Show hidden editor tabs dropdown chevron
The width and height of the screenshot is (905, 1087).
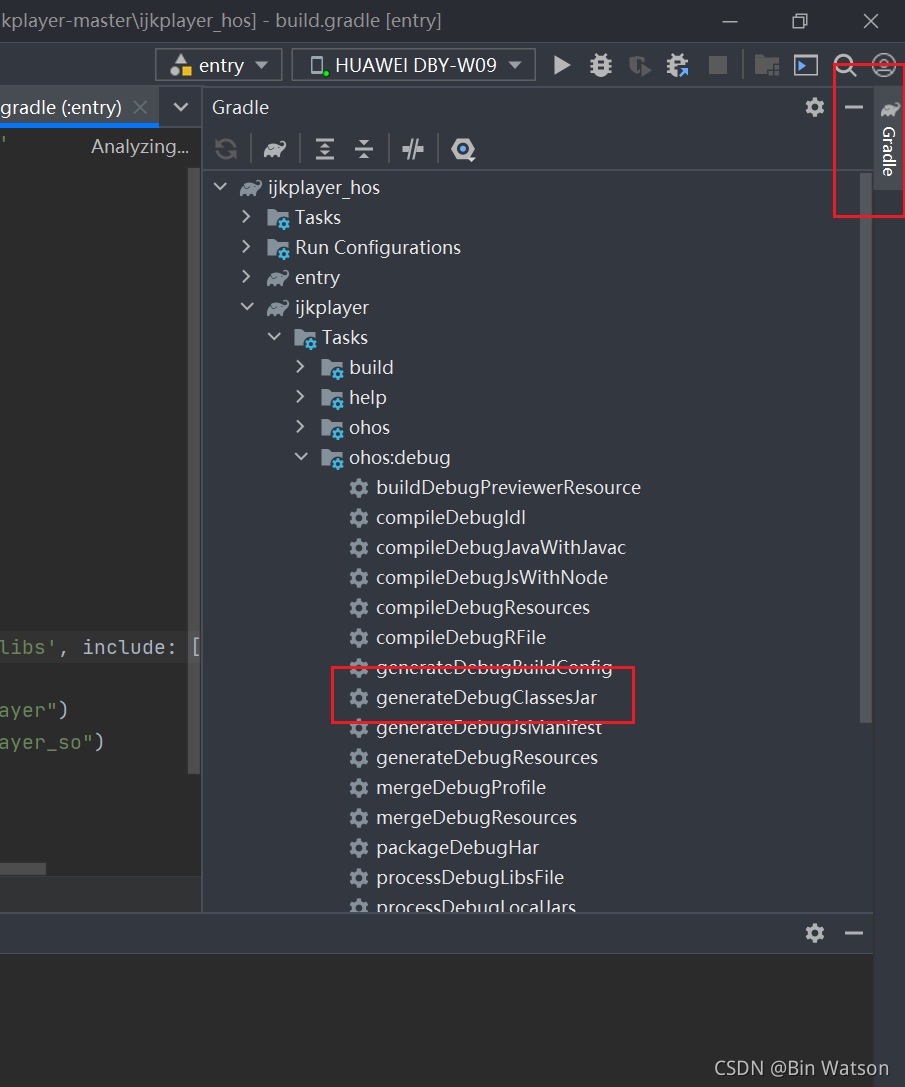pyautogui.click(x=181, y=107)
